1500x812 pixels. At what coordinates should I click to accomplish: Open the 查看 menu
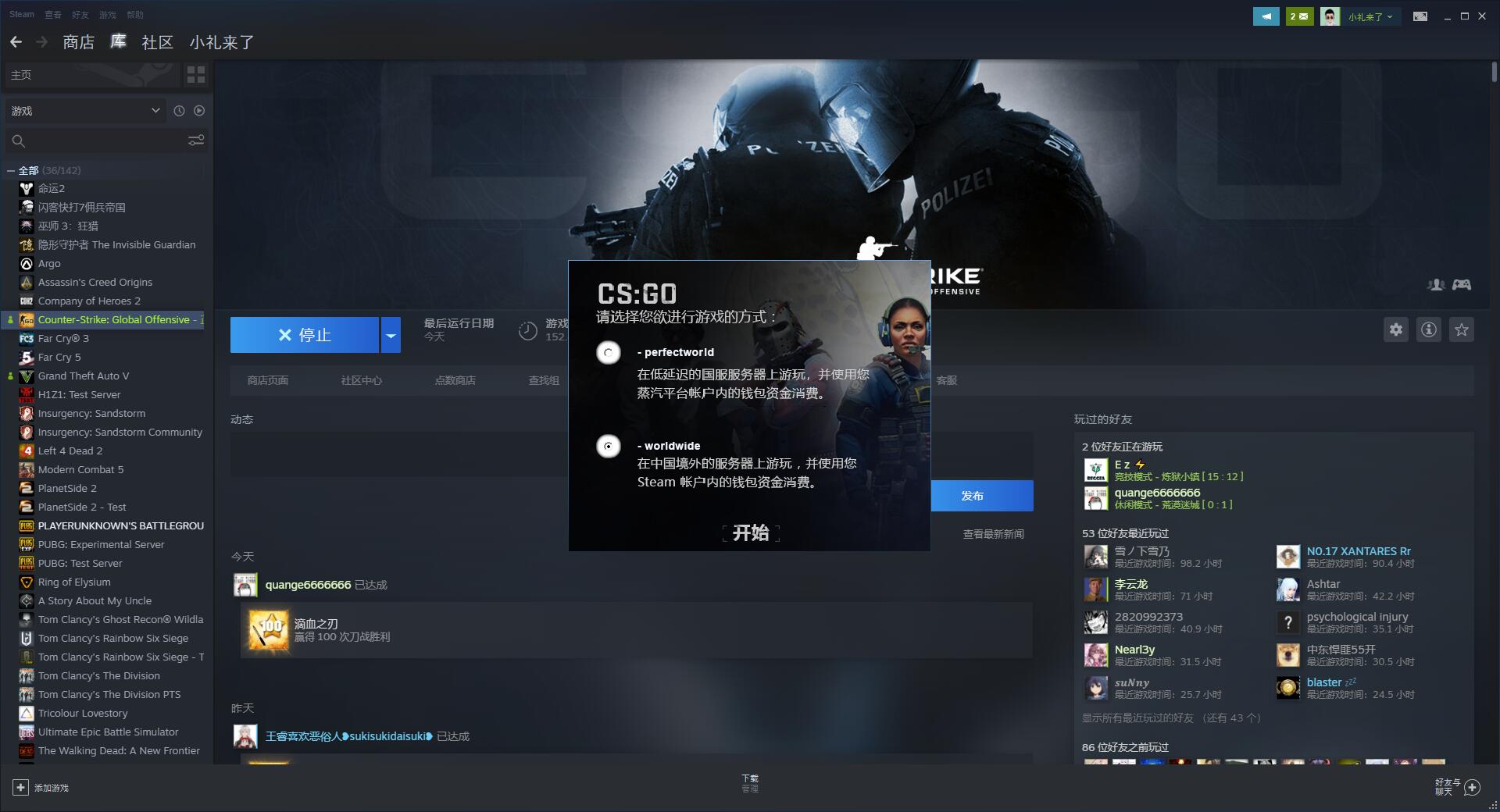[53, 14]
